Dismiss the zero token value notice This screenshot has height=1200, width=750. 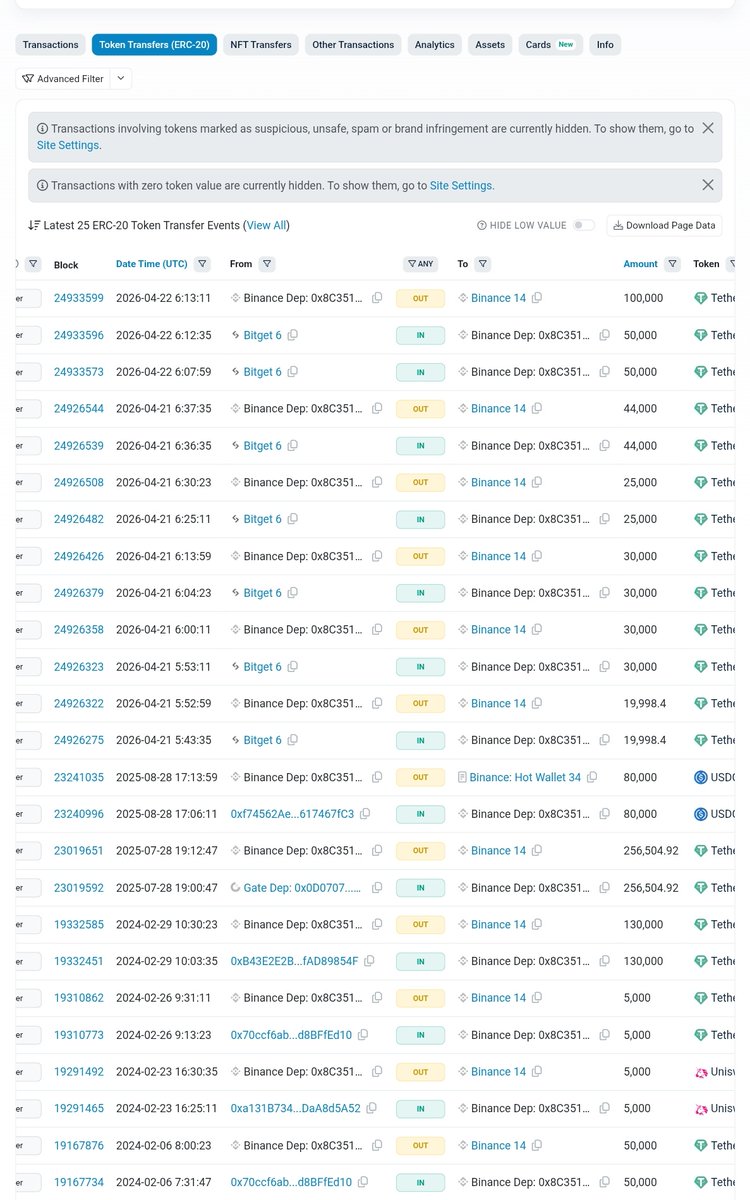(708, 185)
